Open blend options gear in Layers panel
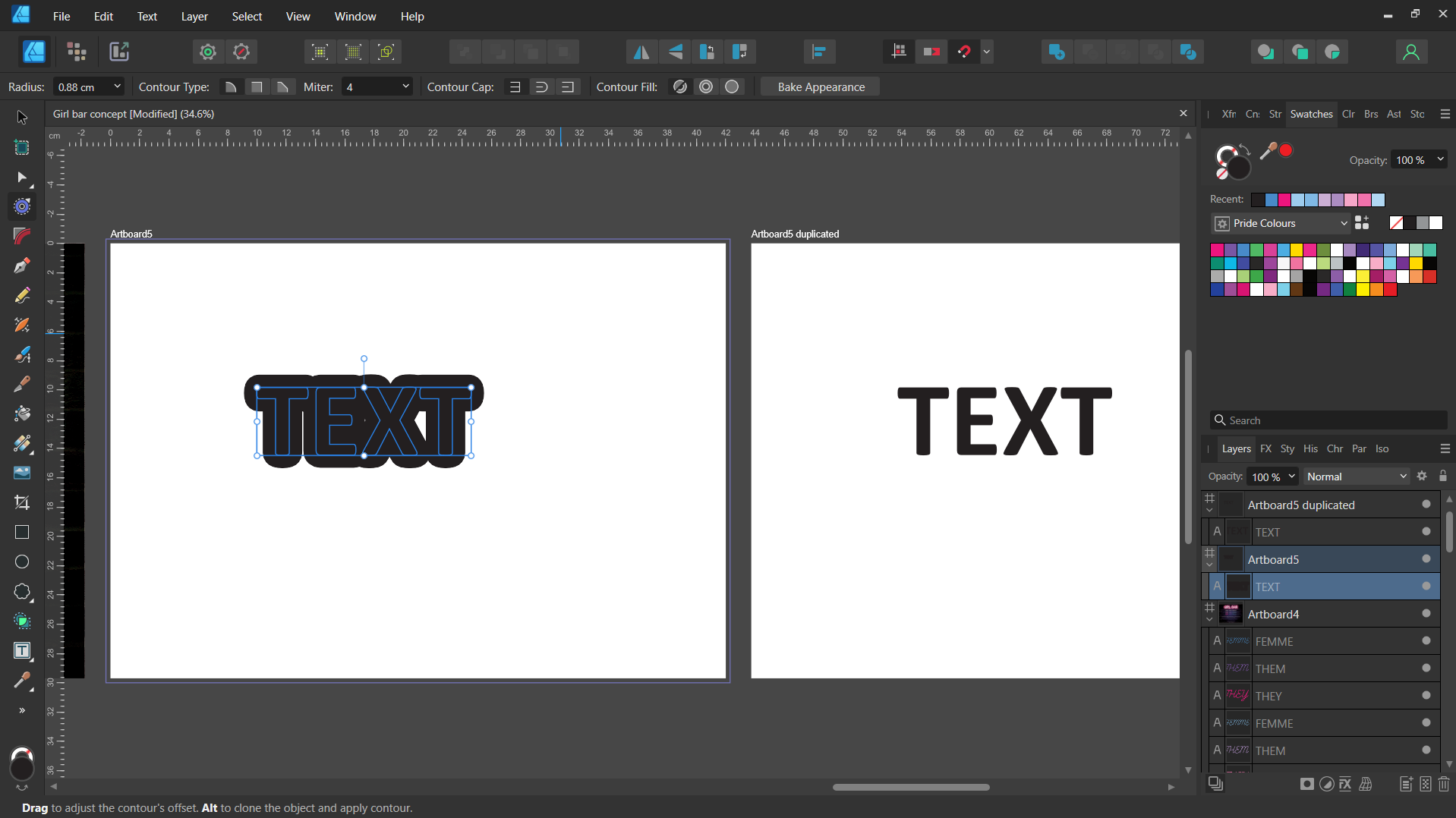Image resolution: width=1456 pixels, height=818 pixels. point(1422,477)
